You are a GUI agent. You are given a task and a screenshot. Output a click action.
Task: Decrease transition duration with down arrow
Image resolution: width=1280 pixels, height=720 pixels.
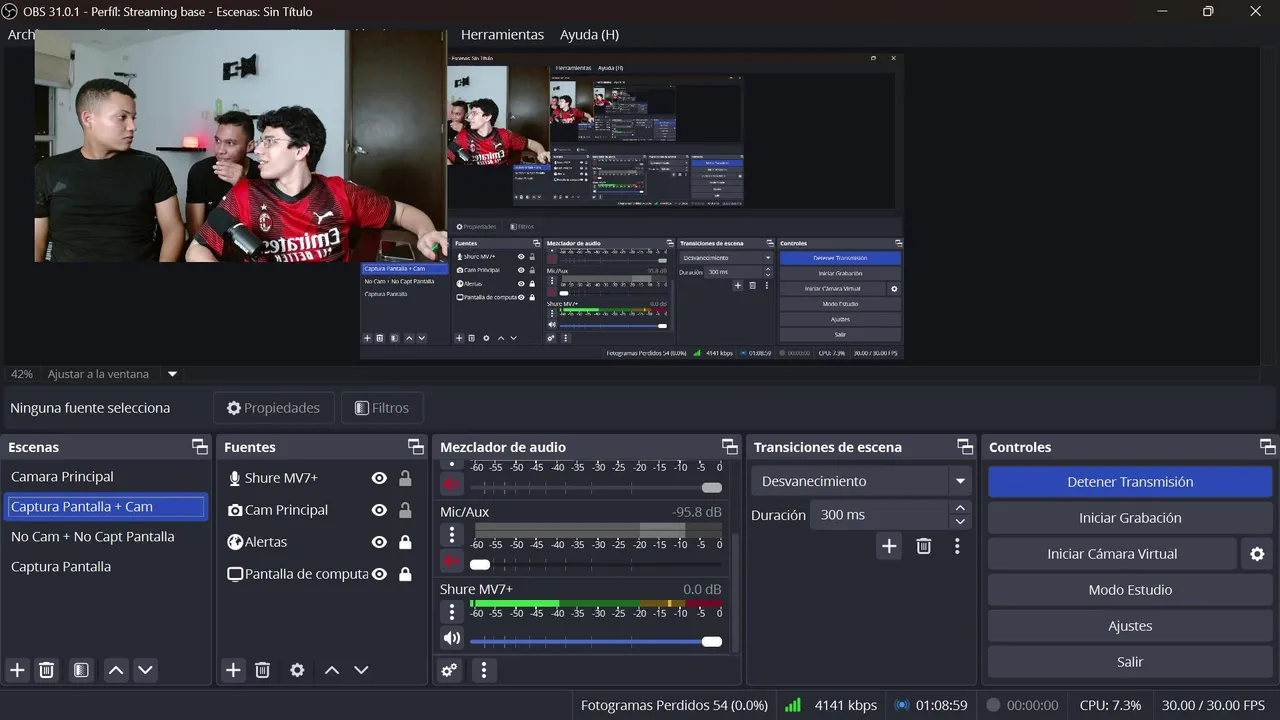[960, 522]
